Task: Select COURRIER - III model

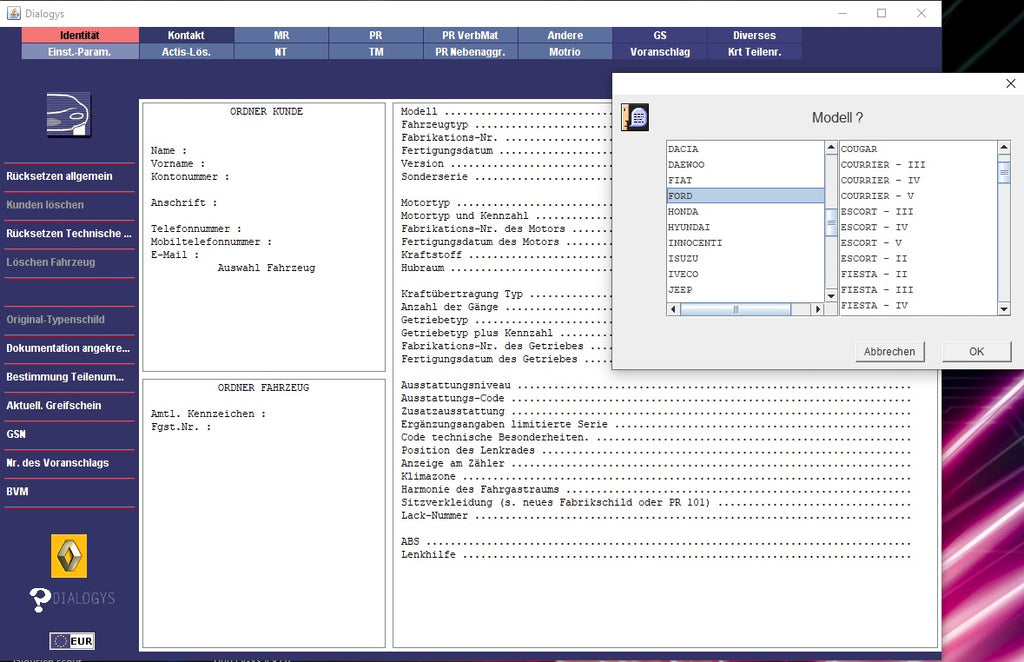Action: pyautogui.click(x=919, y=165)
